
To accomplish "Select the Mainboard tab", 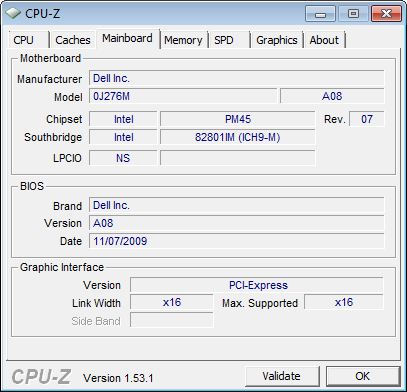I will point(128,38).
